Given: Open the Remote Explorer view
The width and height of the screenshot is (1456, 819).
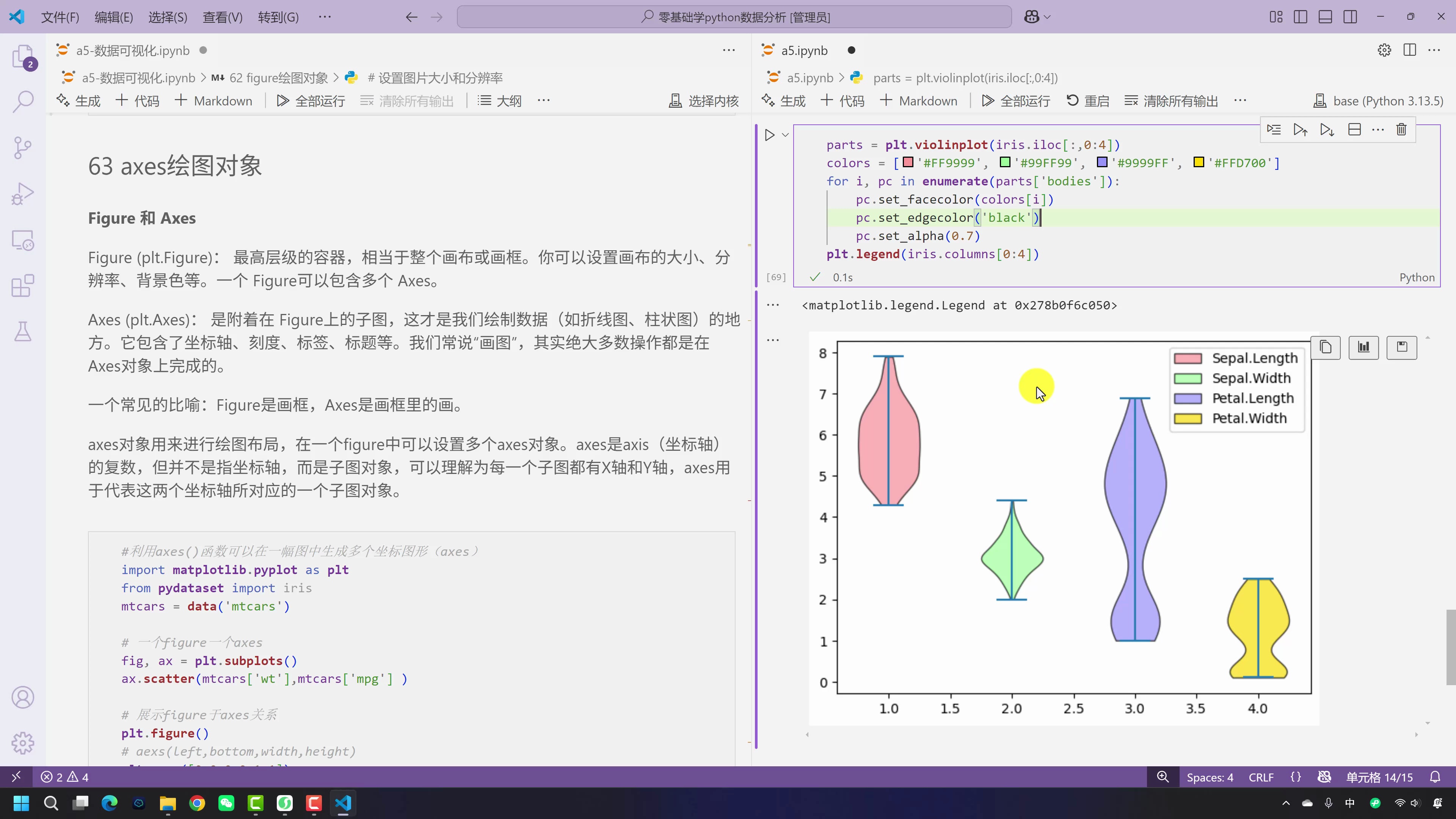Looking at the screenshot, I should pos(23,240).
